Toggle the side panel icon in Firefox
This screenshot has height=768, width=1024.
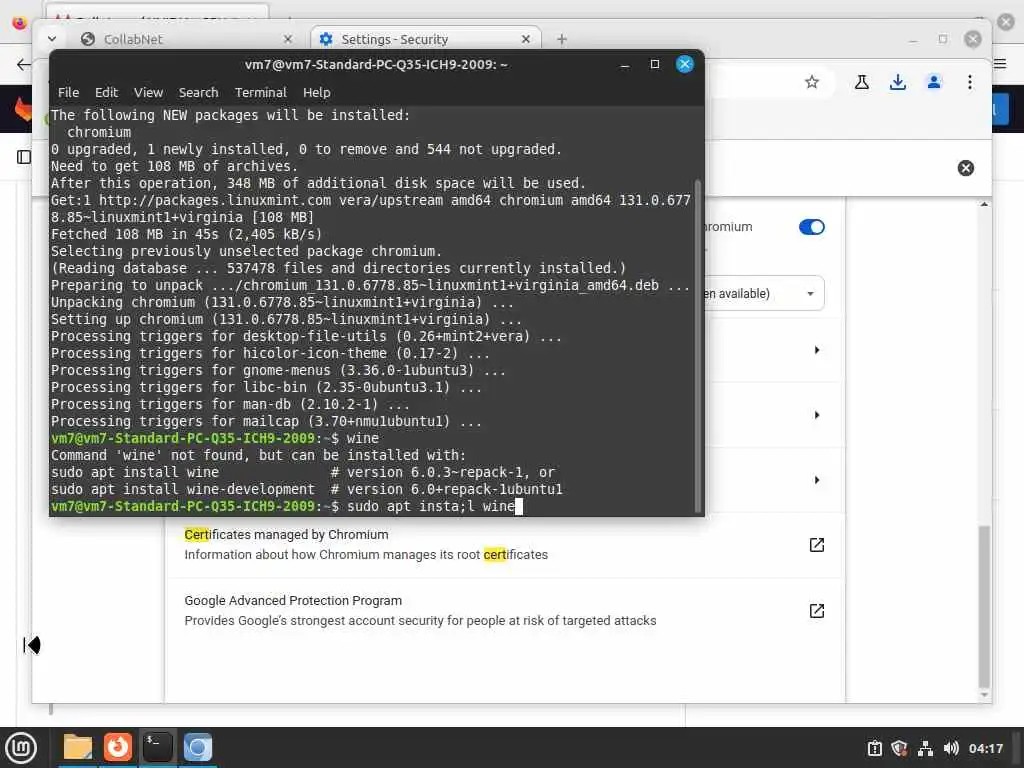(x=24, y=157)
